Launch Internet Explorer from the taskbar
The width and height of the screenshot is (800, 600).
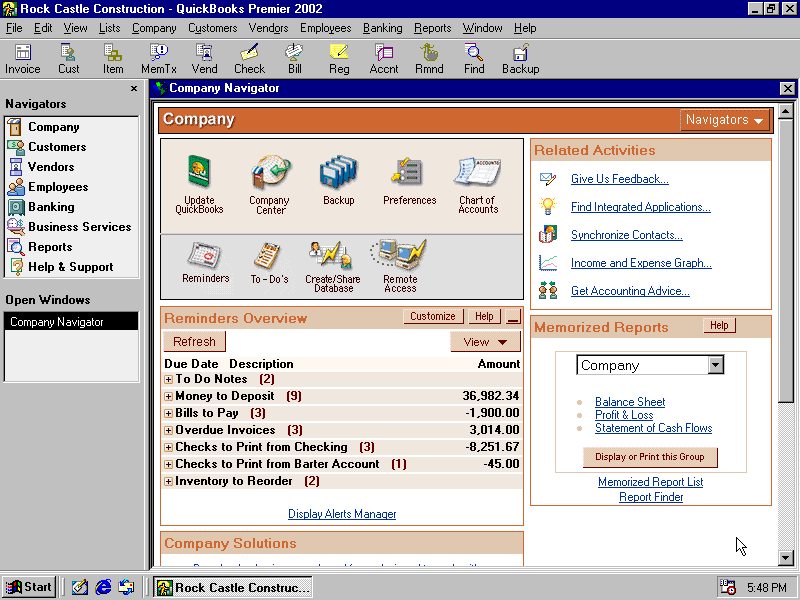point(103,588)
